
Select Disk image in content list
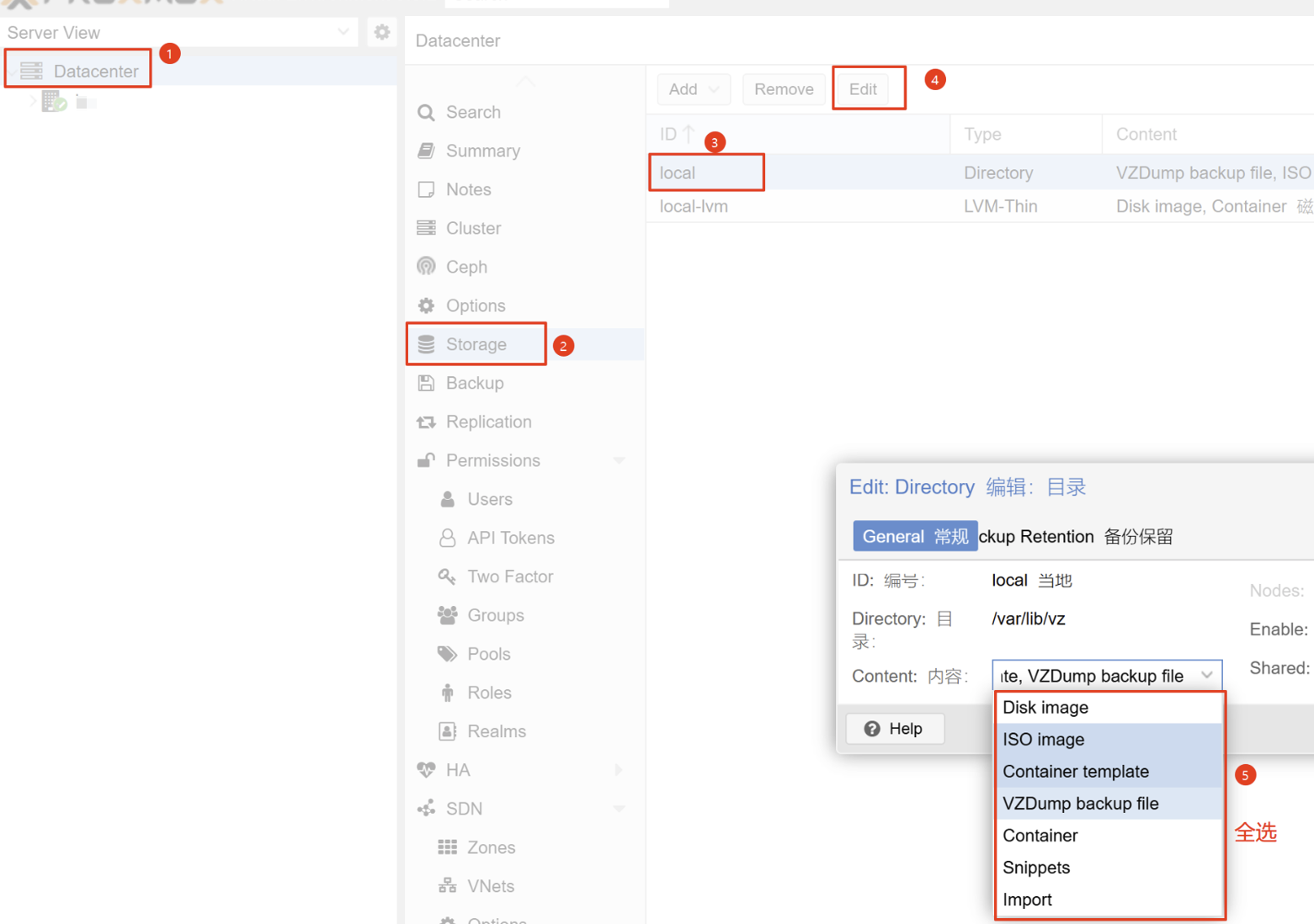coord(1109,708)
